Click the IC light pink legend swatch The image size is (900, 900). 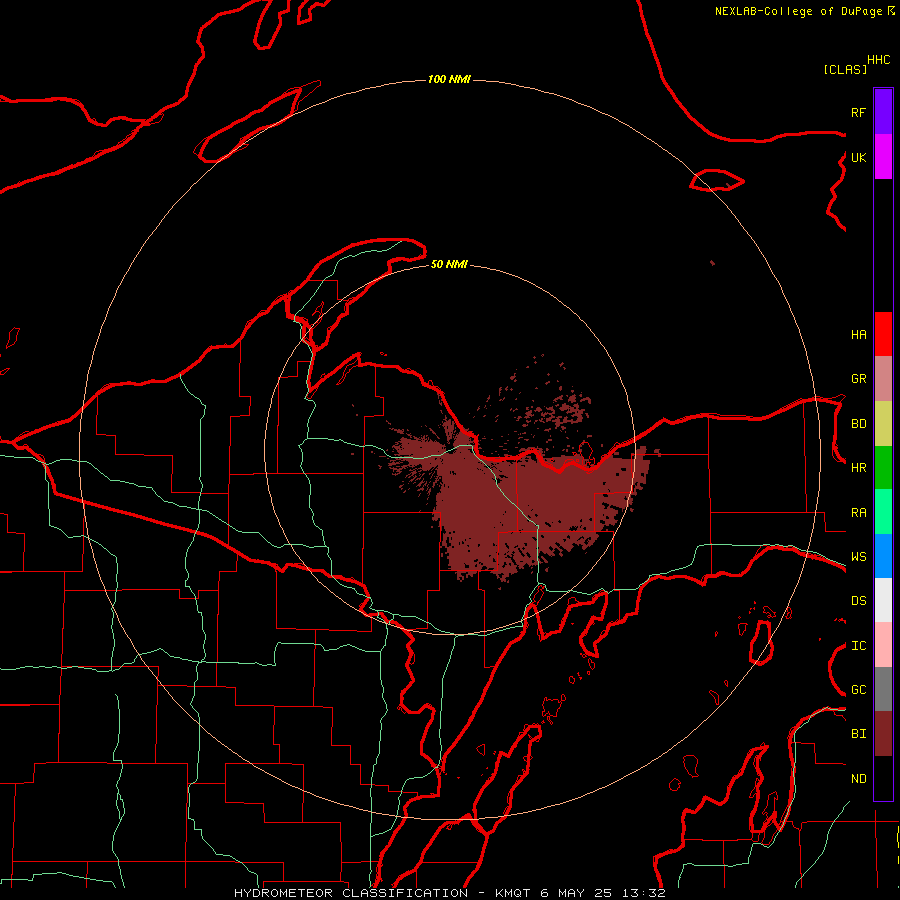[883, 645]
